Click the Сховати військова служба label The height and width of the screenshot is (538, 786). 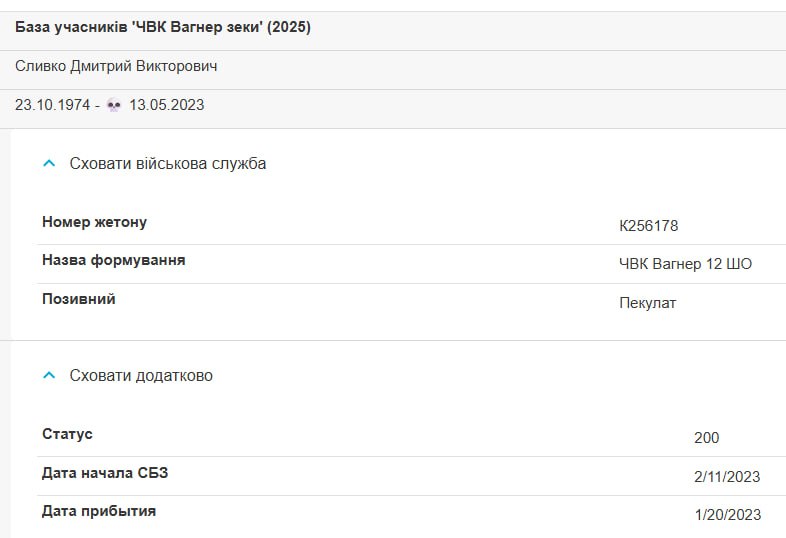[x=167, y=163]
